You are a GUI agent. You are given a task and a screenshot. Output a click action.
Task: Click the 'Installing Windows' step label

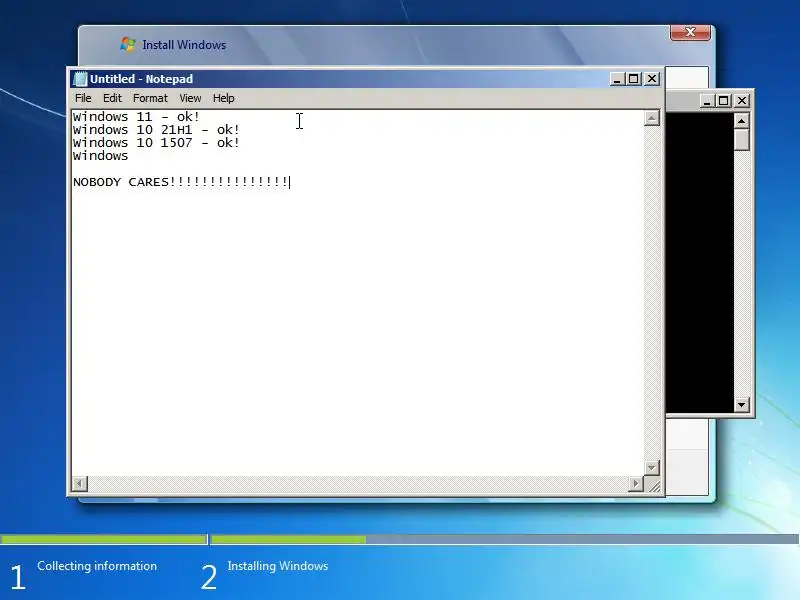[278, 566]
